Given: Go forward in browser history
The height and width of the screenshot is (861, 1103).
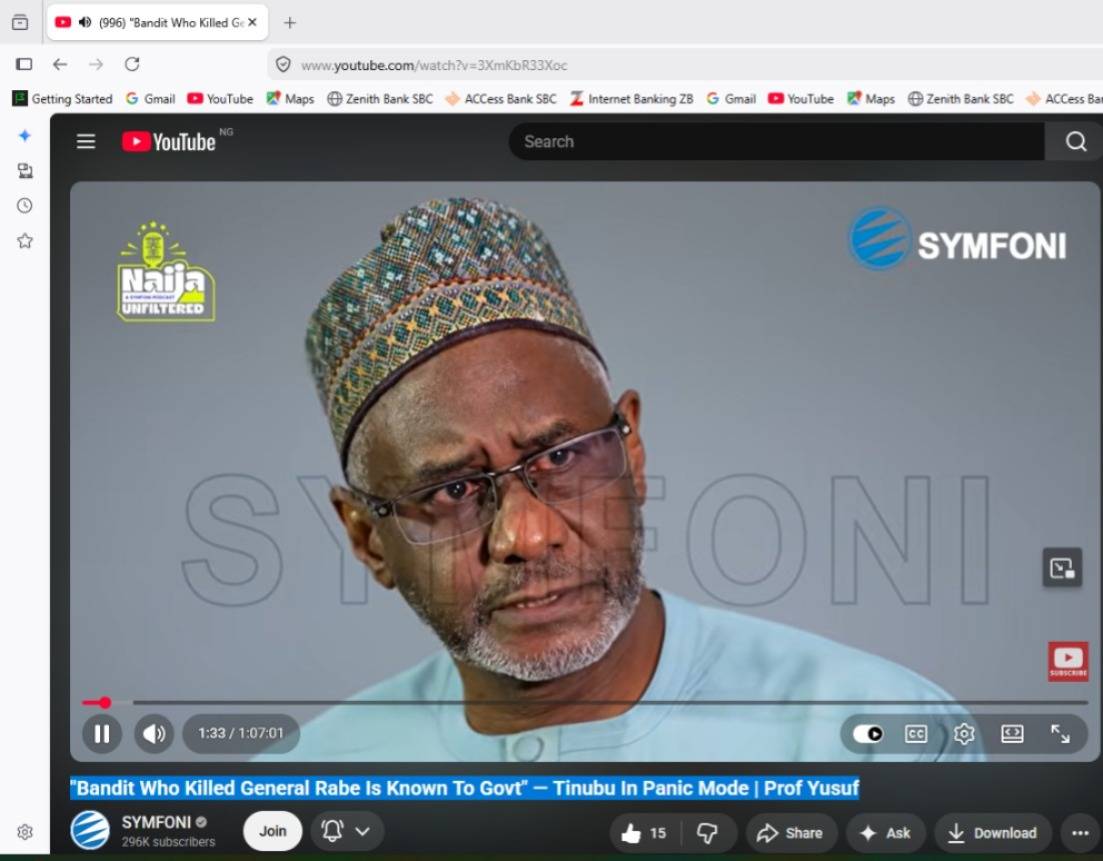Looking at the screenshot, I should pyautogui.click(x=96, y=65).
